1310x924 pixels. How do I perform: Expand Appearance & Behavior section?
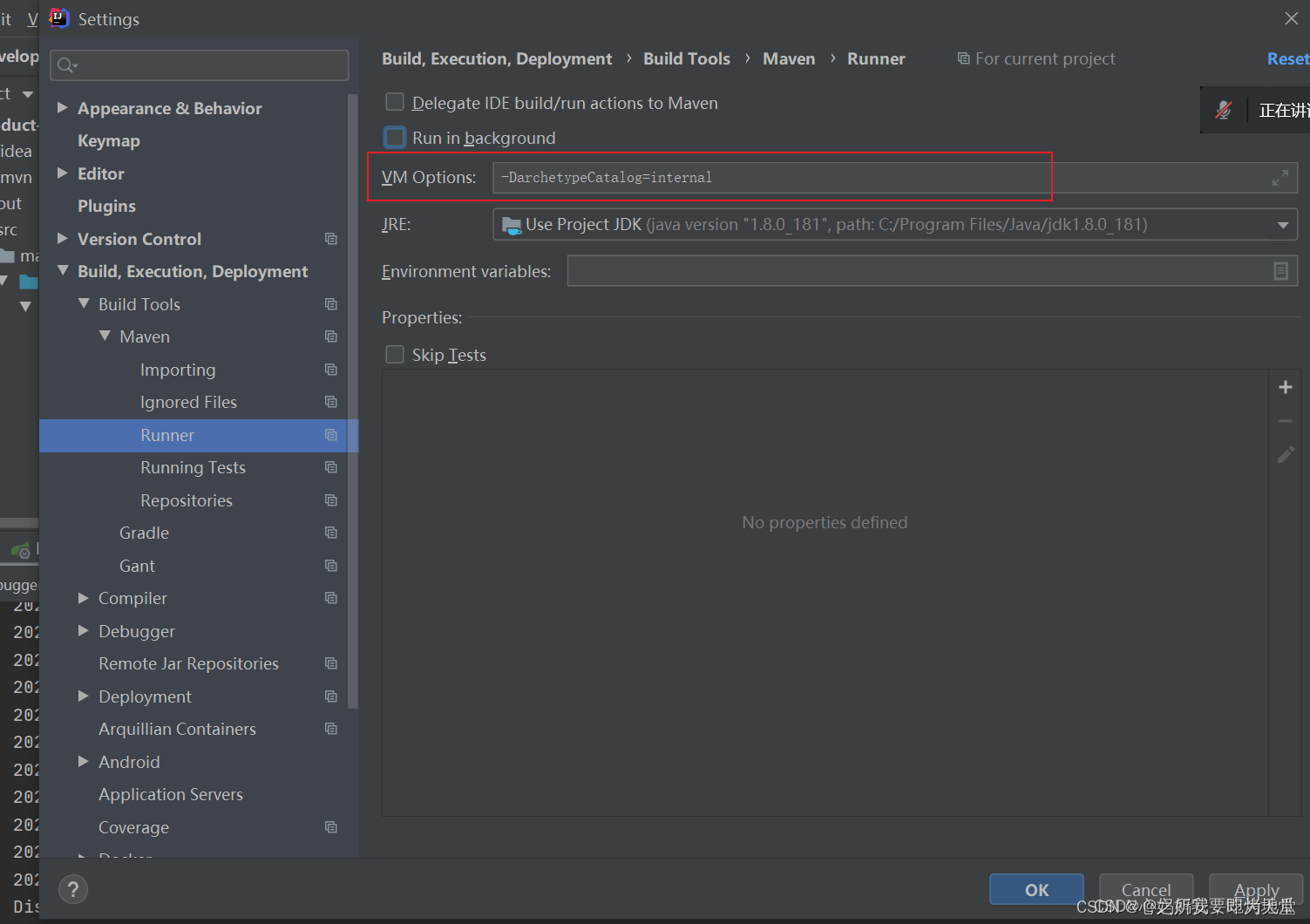(62, 107)
